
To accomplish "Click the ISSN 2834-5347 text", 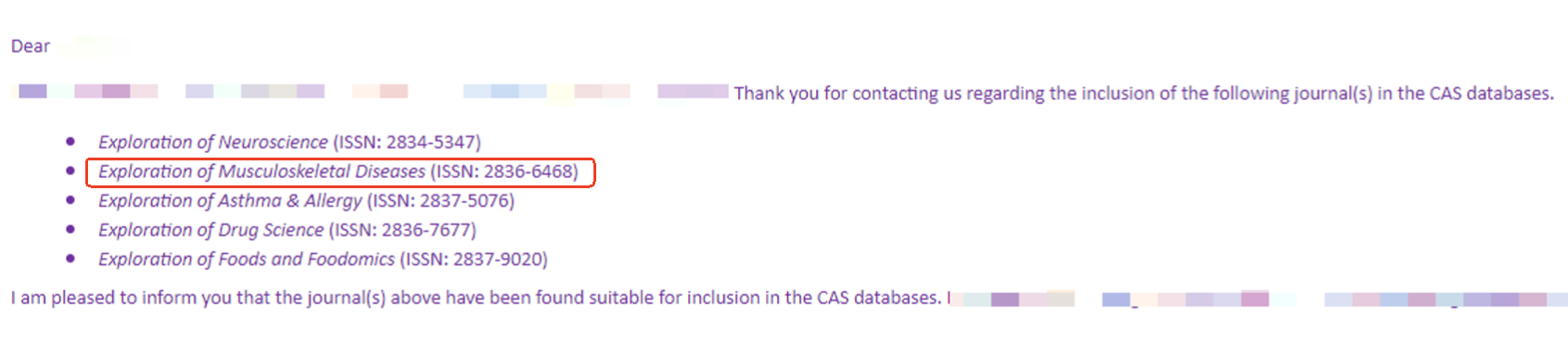I will pos(407,142).
